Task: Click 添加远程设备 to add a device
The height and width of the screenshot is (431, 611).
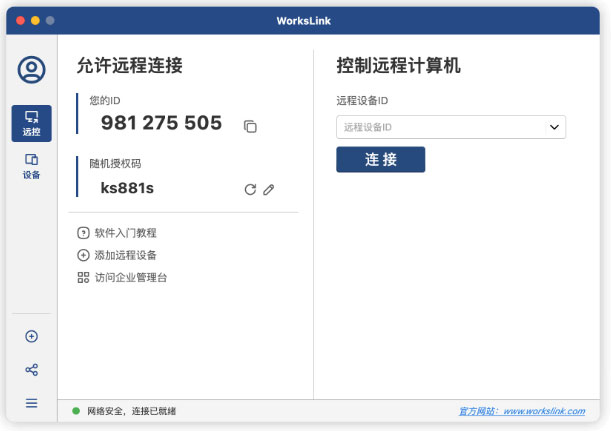Action: (125, 255)
